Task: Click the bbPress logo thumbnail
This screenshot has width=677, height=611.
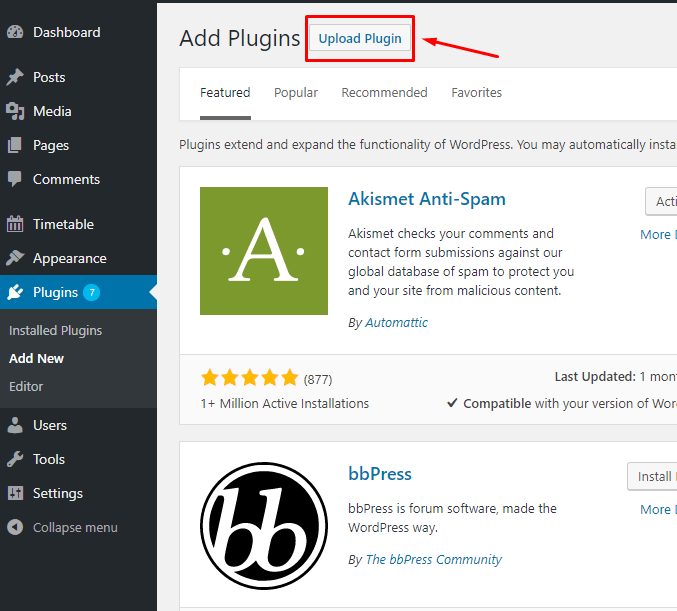Action: click(x=264, y=525)
